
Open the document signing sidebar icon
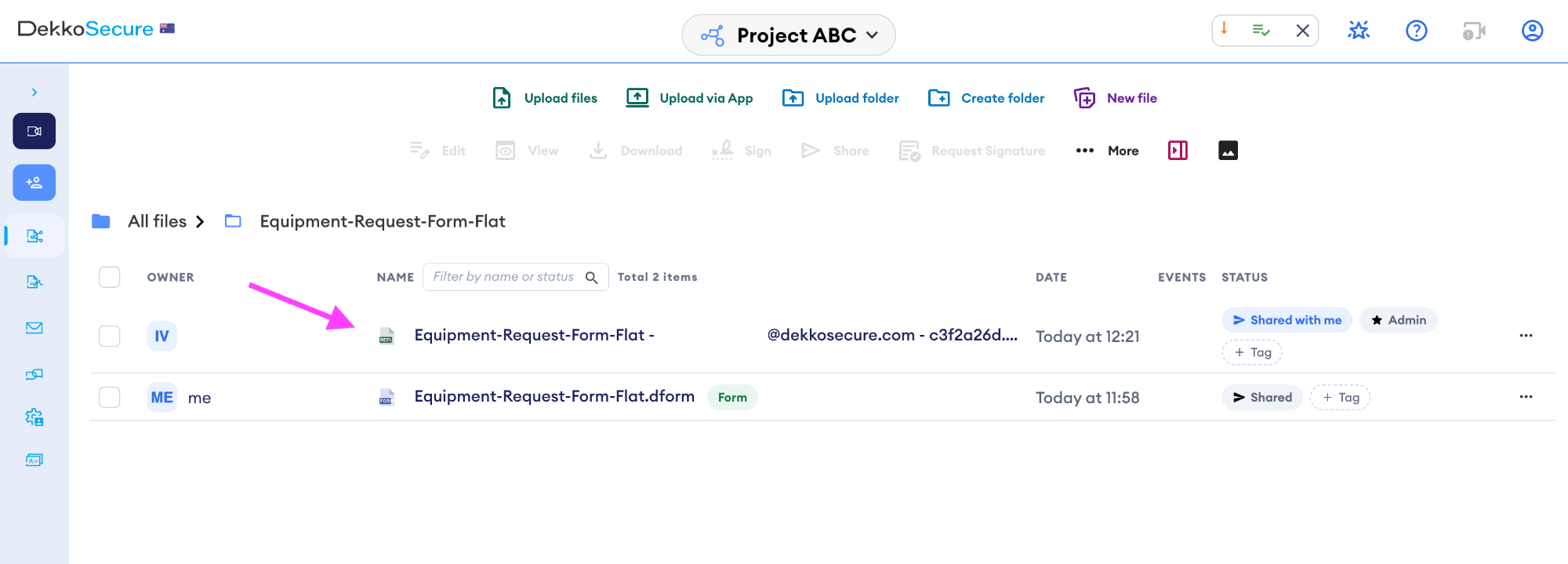click(x=34, y=282)
